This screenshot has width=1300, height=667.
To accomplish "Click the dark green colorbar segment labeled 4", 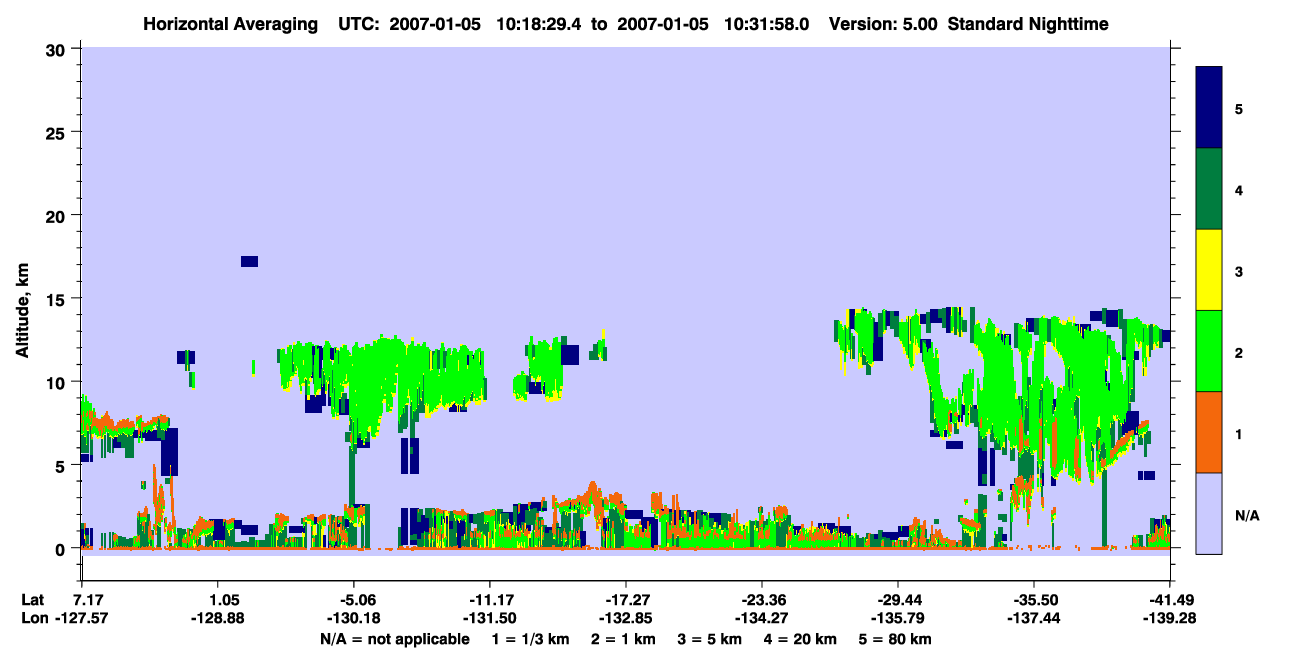I will pyautogui.click(x=1209, y=189).
